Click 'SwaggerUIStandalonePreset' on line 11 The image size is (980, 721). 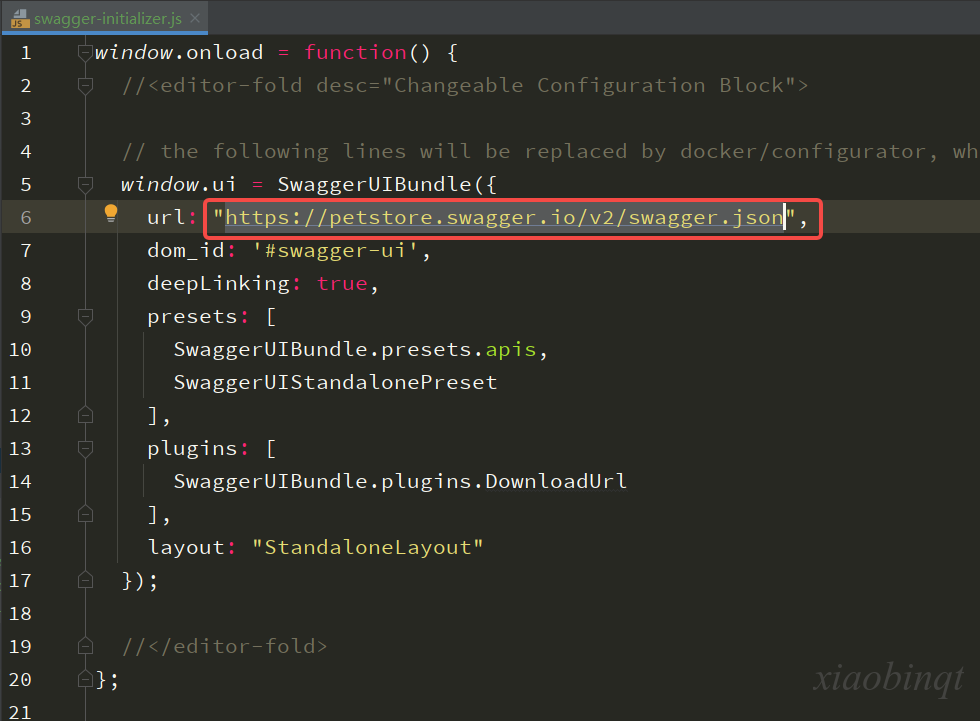pyautogui.click(x=335, y=382)
